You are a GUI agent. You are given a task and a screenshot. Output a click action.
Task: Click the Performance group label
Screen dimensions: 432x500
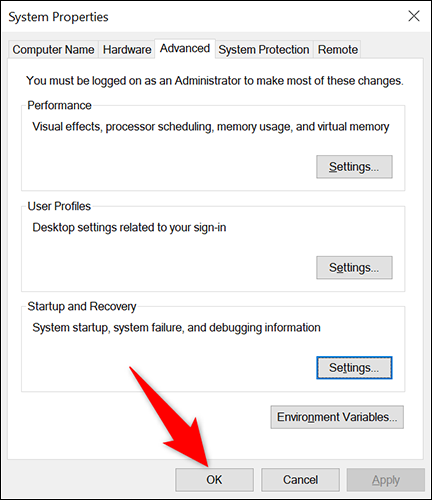(x=59, y=105)
